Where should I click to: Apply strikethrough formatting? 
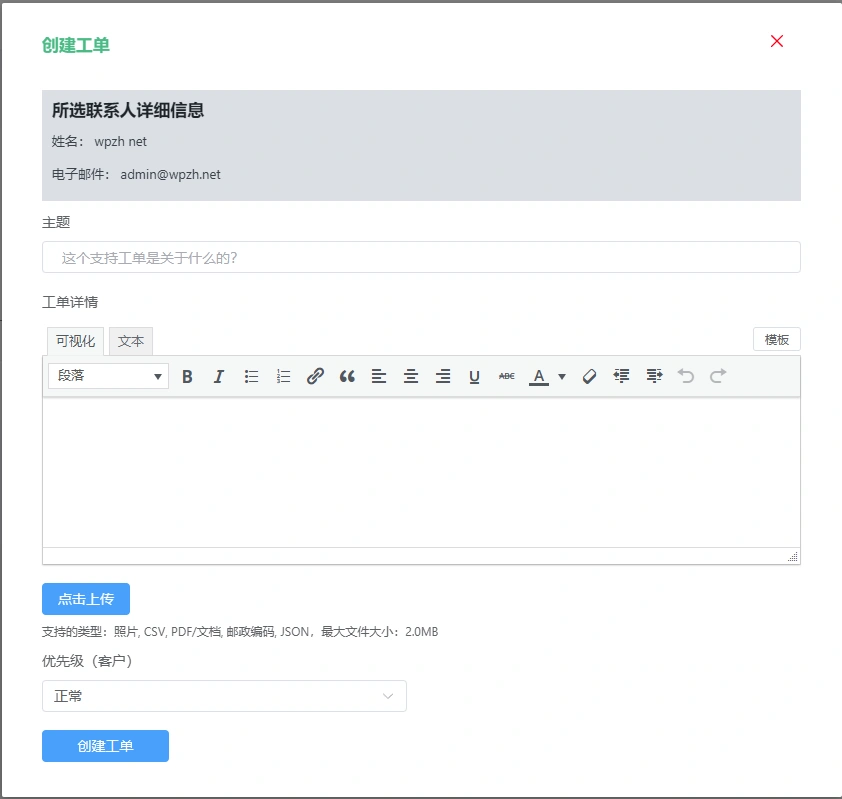507,376
